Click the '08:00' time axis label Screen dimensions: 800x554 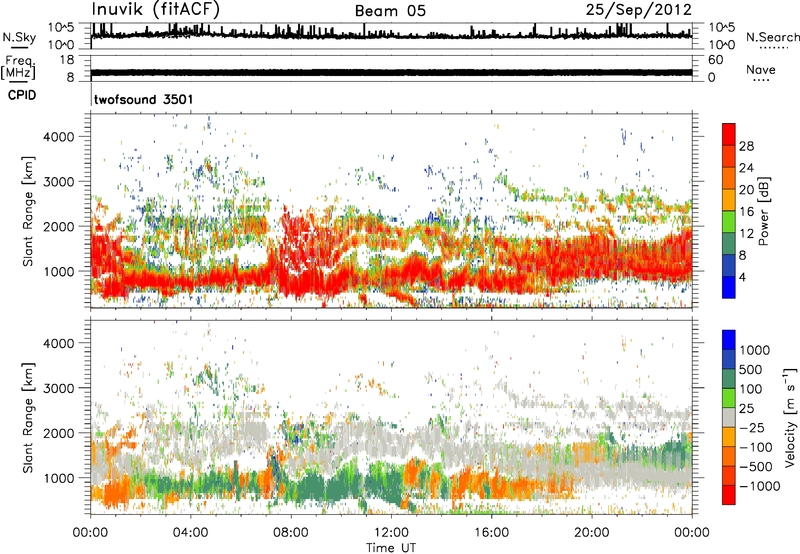(290, 533)
